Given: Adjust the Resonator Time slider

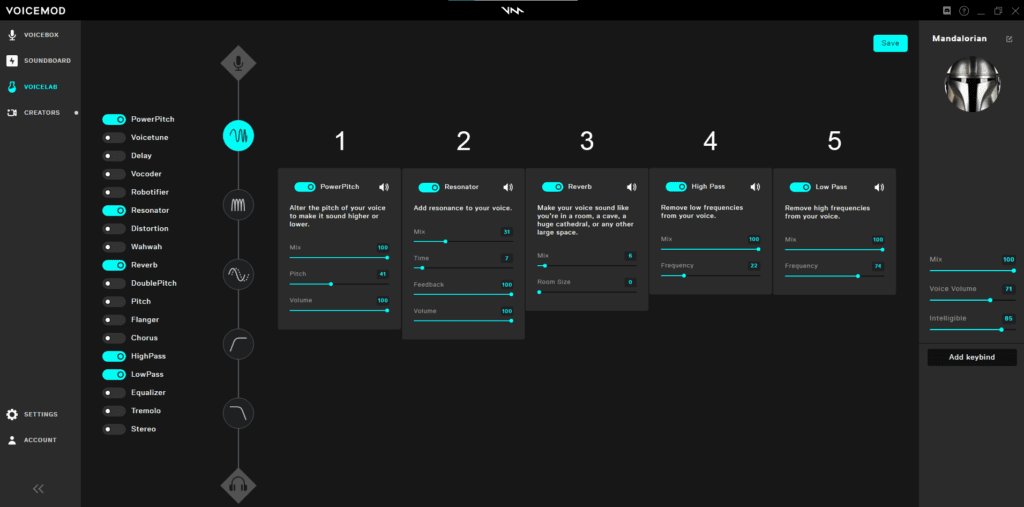Looking at the screenshot, I should (x=463, y=268).
